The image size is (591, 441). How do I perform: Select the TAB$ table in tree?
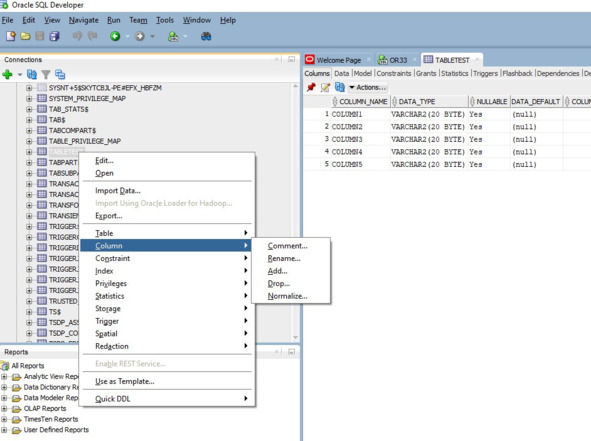(57, 120)
